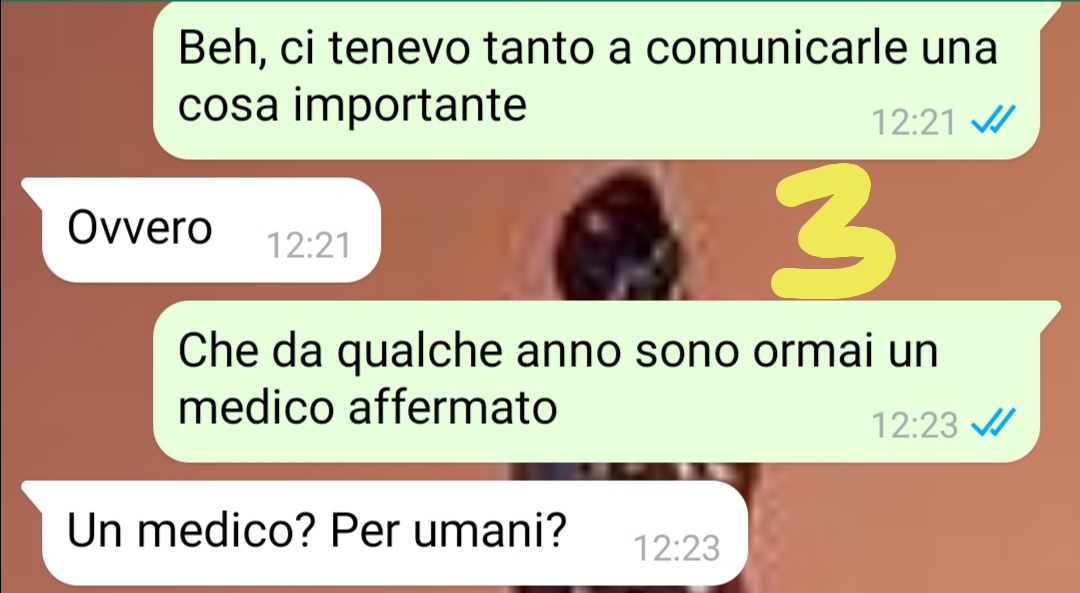Click the yellow number 3 annotation
Viewport: 1080px width, 593px height.
pyautogui.click(x=833, y=231)
